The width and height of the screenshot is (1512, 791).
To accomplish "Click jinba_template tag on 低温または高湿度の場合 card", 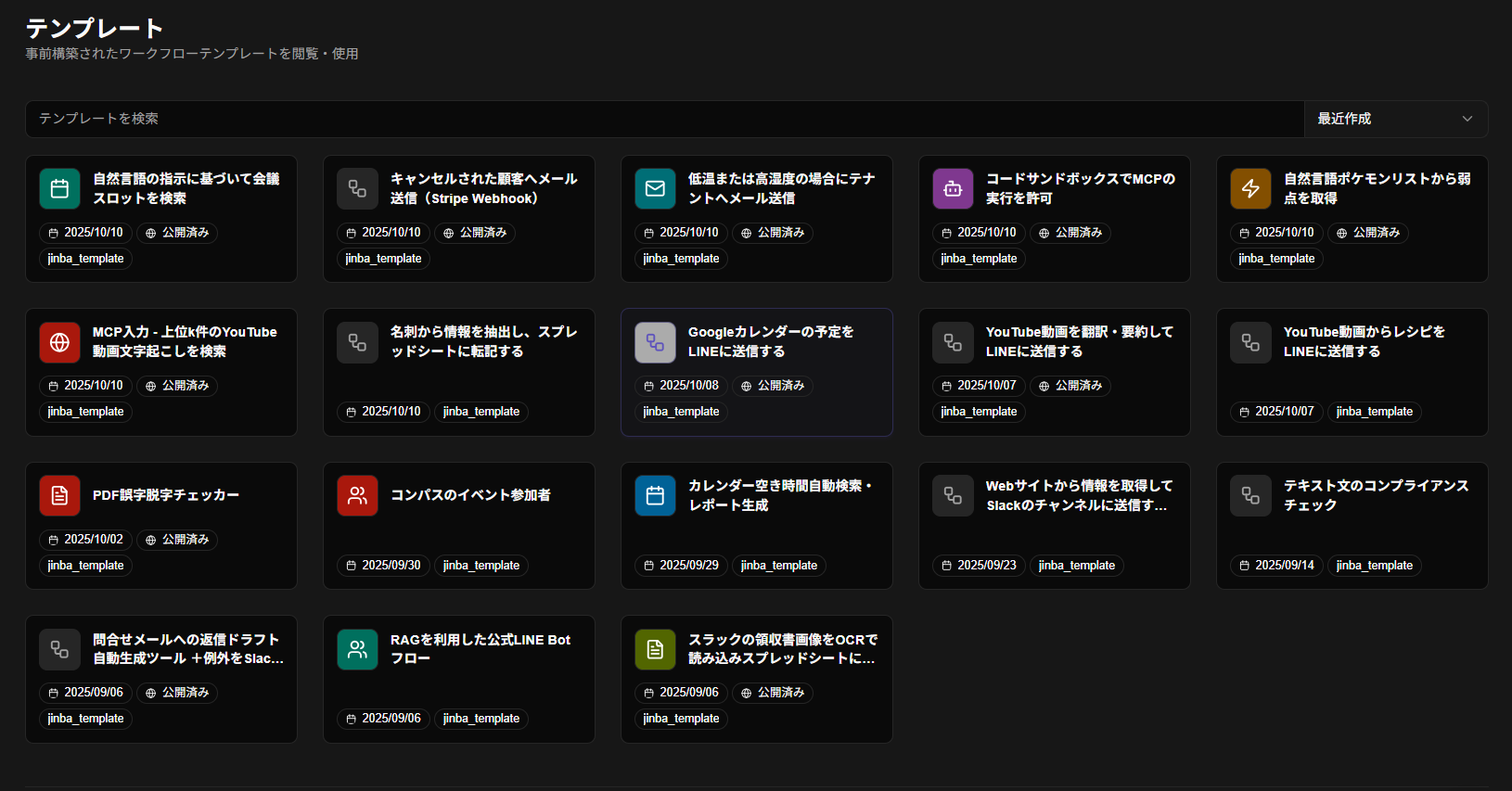I will point(682,259).
